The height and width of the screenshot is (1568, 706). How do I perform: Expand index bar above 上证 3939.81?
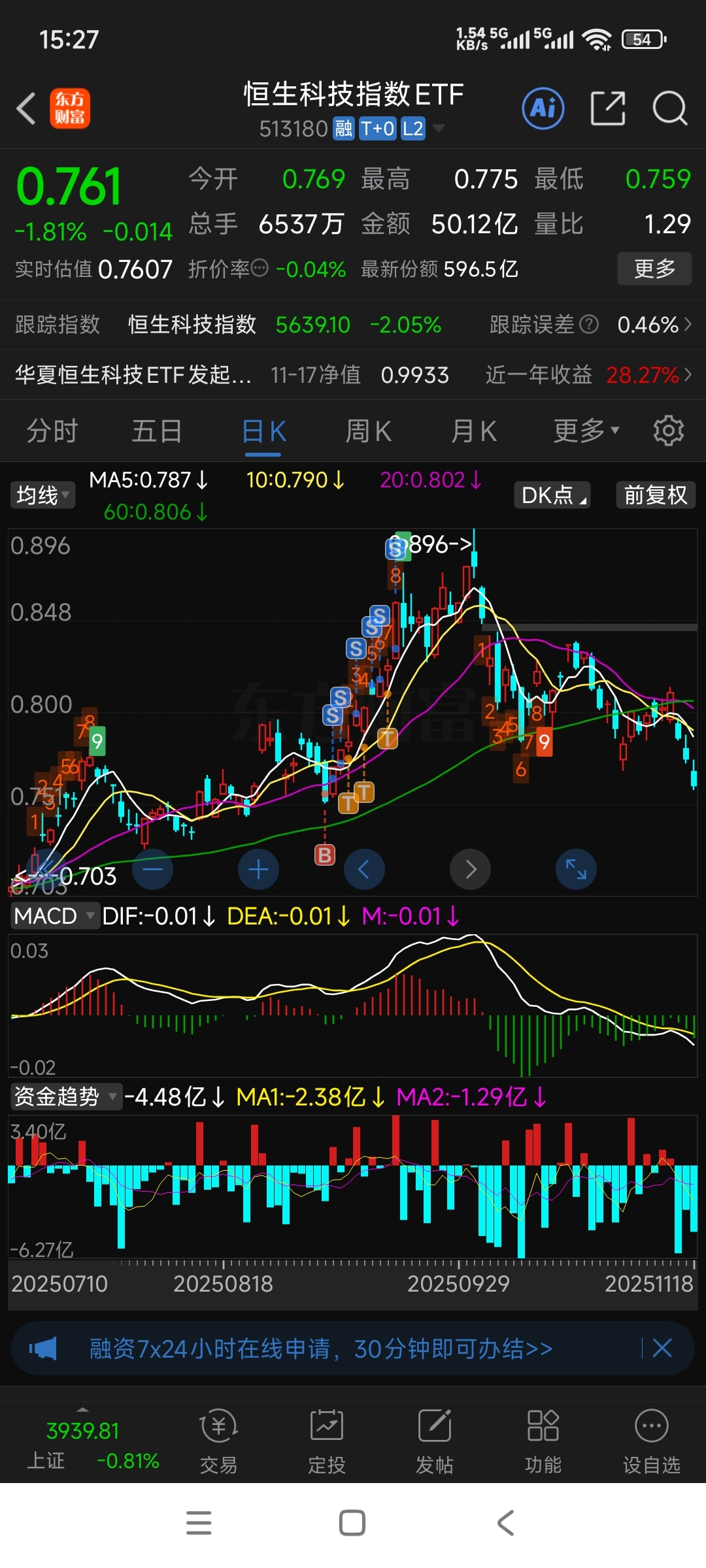[82, 1409]
